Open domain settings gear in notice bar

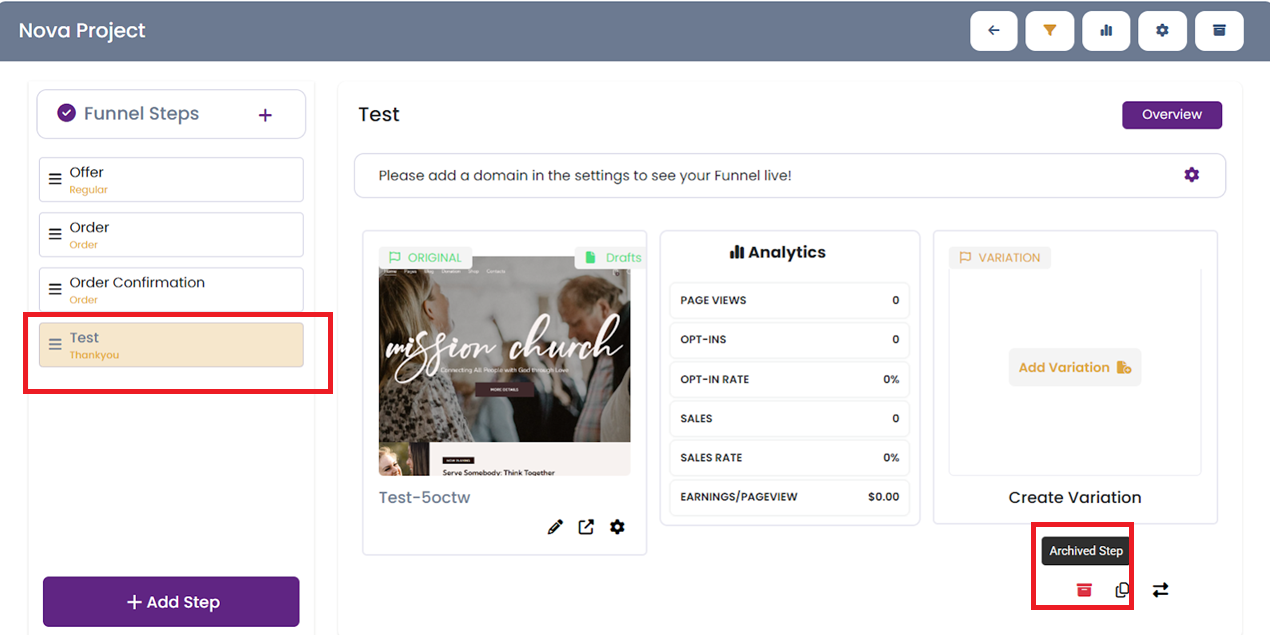[x=1191, y=175]
